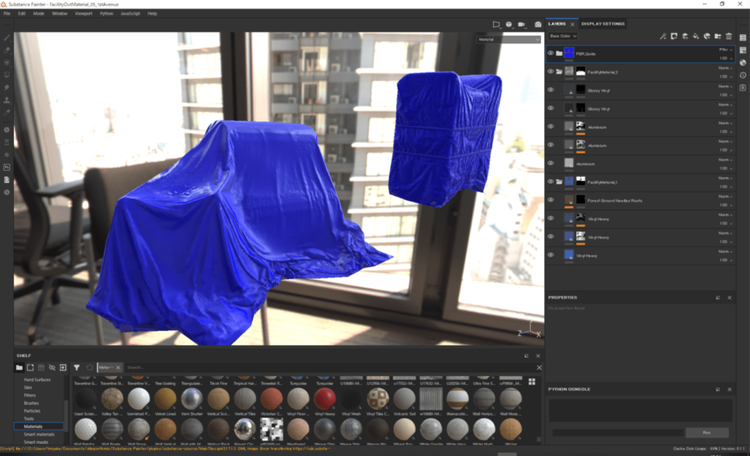Switch to the Display Settings tab
This screenshot has height=456, width=750.
[x=603, y=24]
